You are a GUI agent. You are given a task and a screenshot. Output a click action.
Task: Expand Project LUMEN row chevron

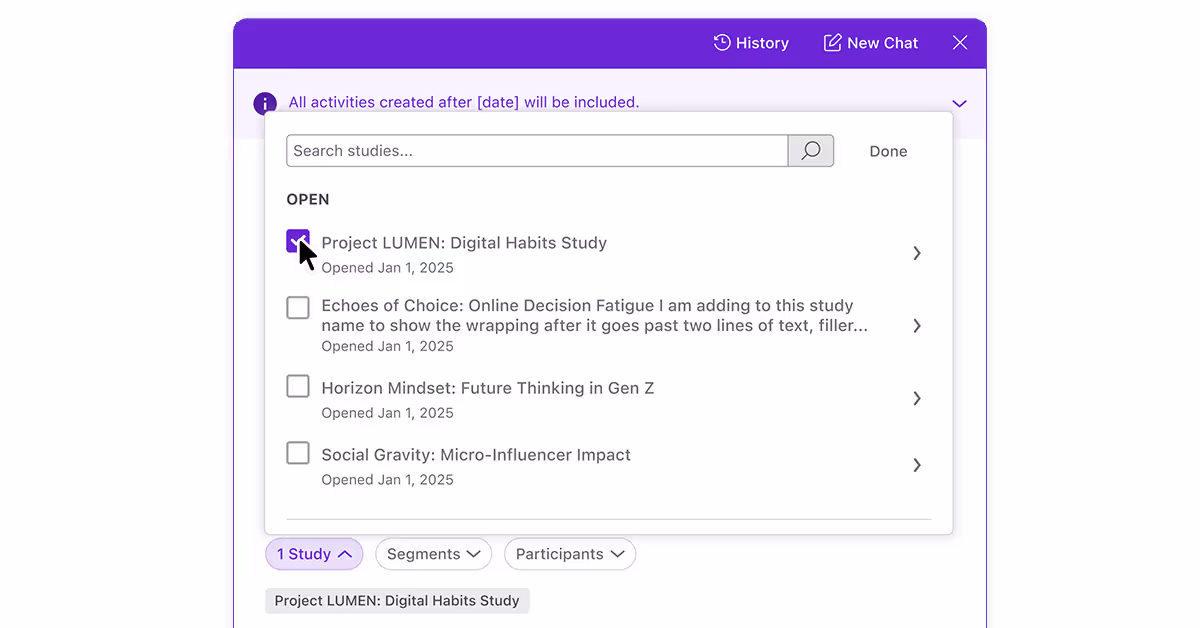point(917,253)
